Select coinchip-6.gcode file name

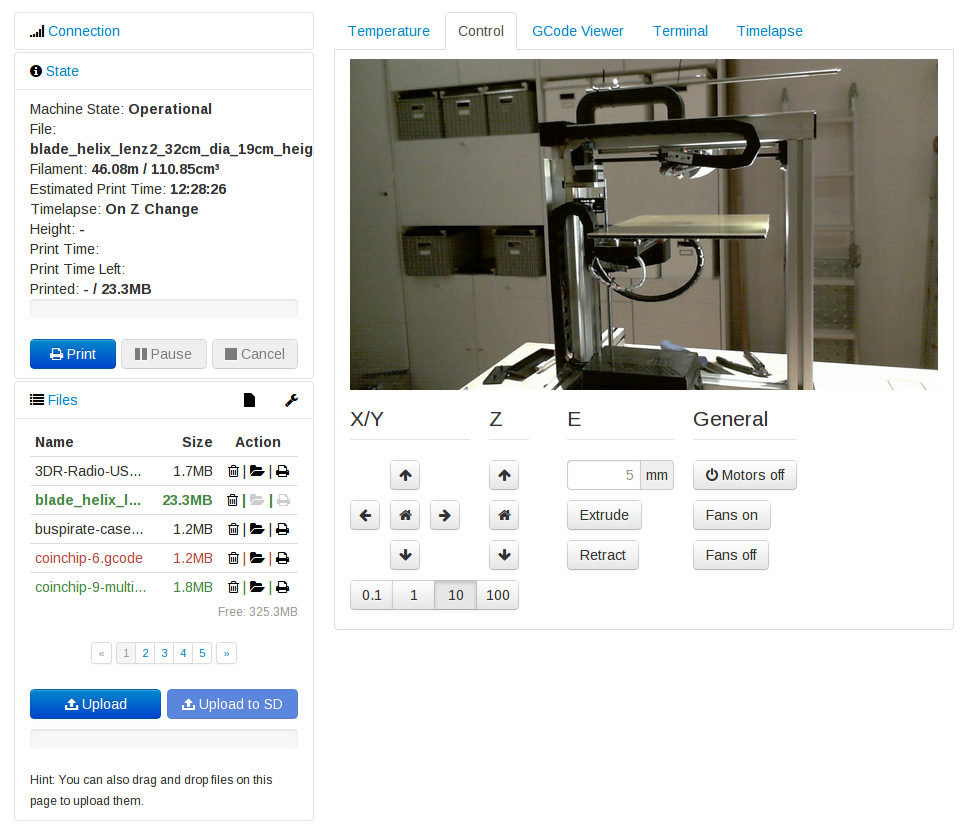coord(89,558)
